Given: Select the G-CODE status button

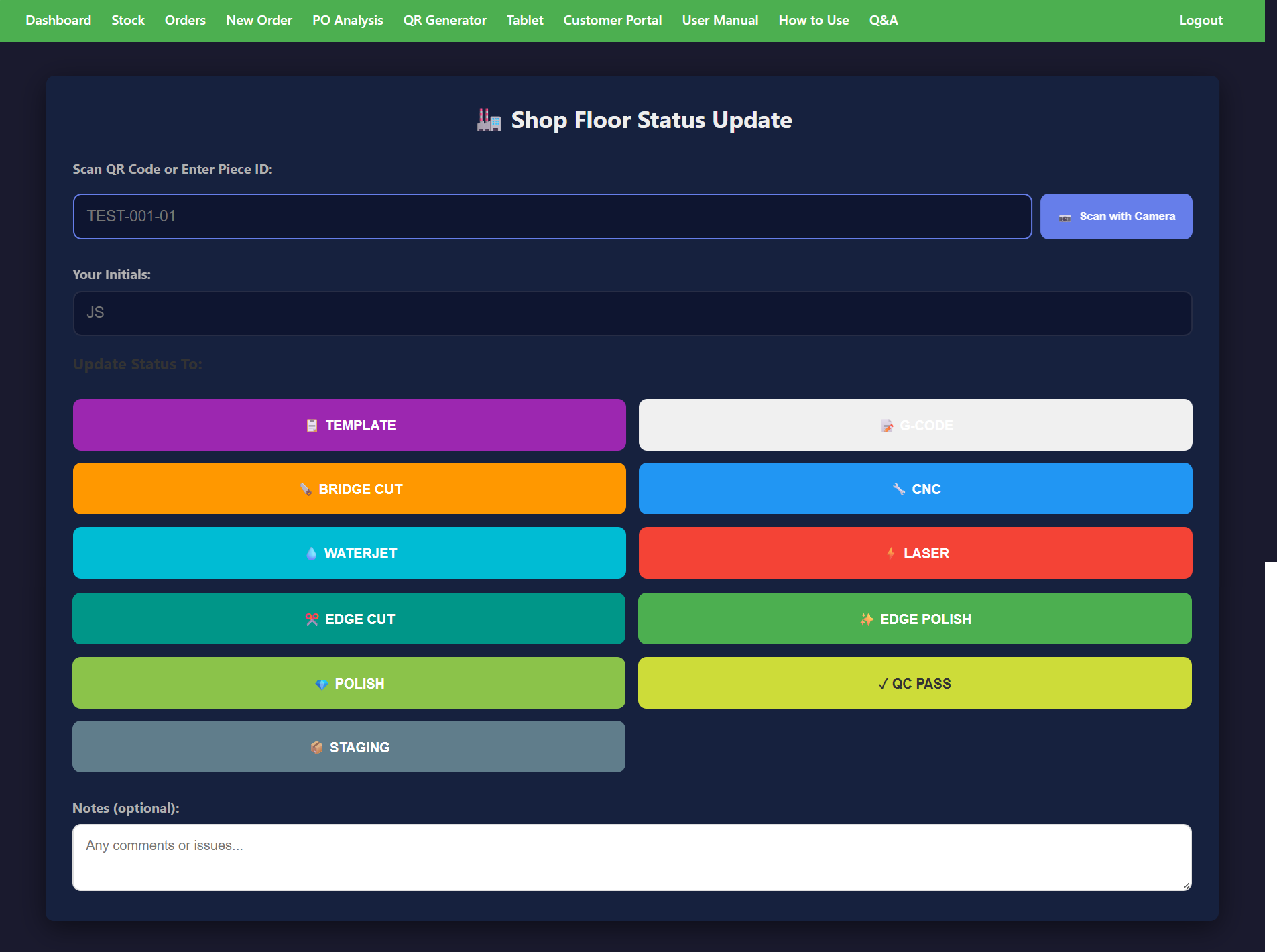Looking at the screenshot, I should (x=915, y=425).
